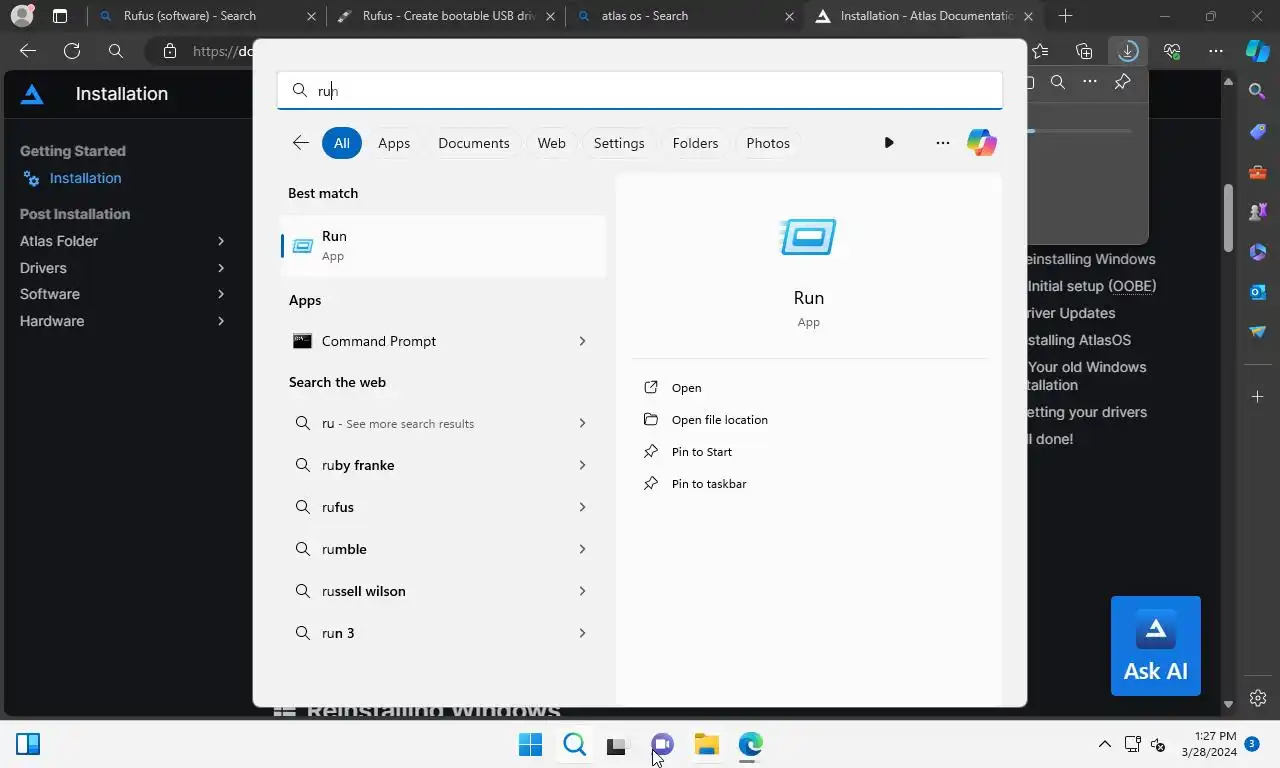Screen dimensions: 1280x768
Task: Close the Rufus bootable USB tab
Action: coord(550,16)
